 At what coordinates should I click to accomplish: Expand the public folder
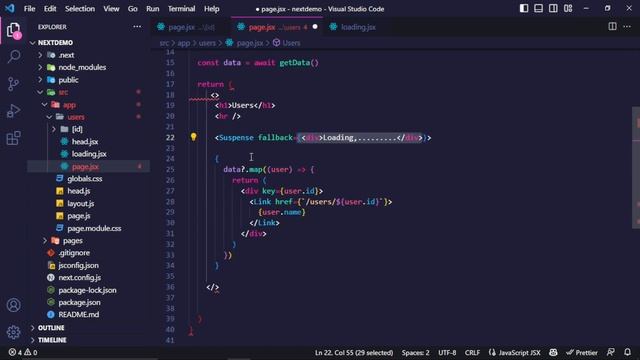click(x=40, y=80)
